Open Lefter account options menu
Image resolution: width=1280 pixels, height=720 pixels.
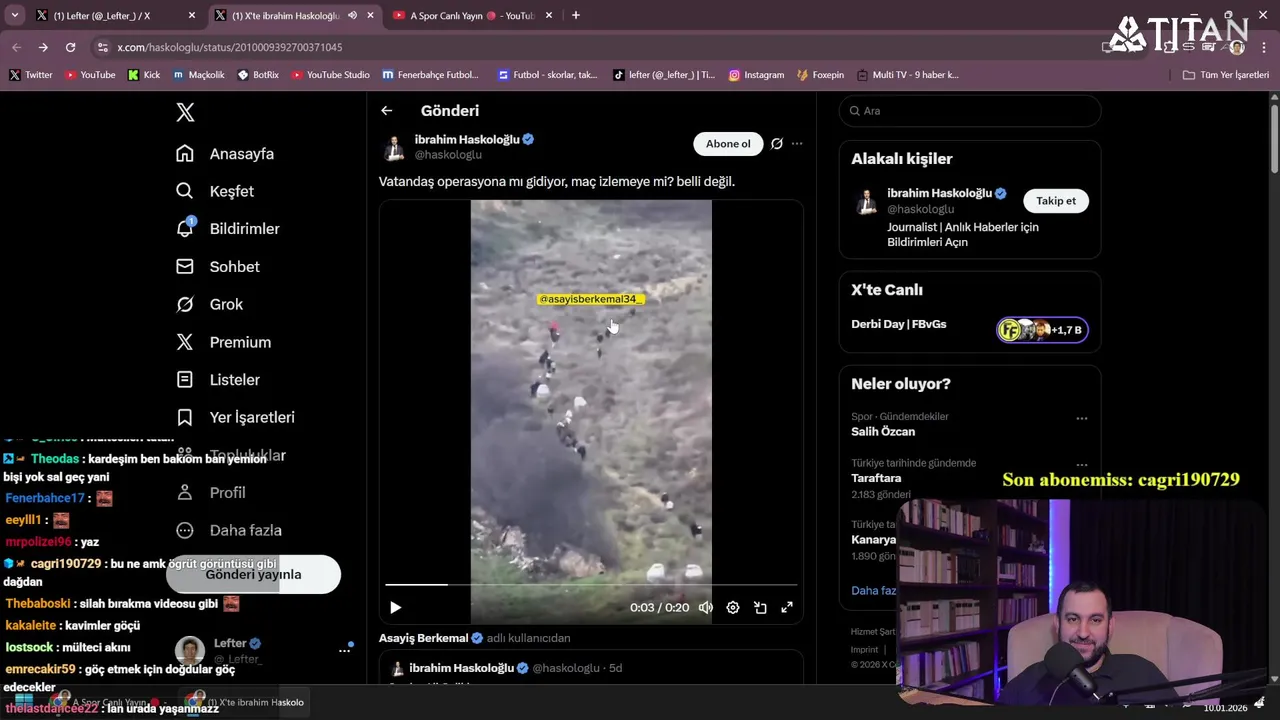click(x=344, y=650)
